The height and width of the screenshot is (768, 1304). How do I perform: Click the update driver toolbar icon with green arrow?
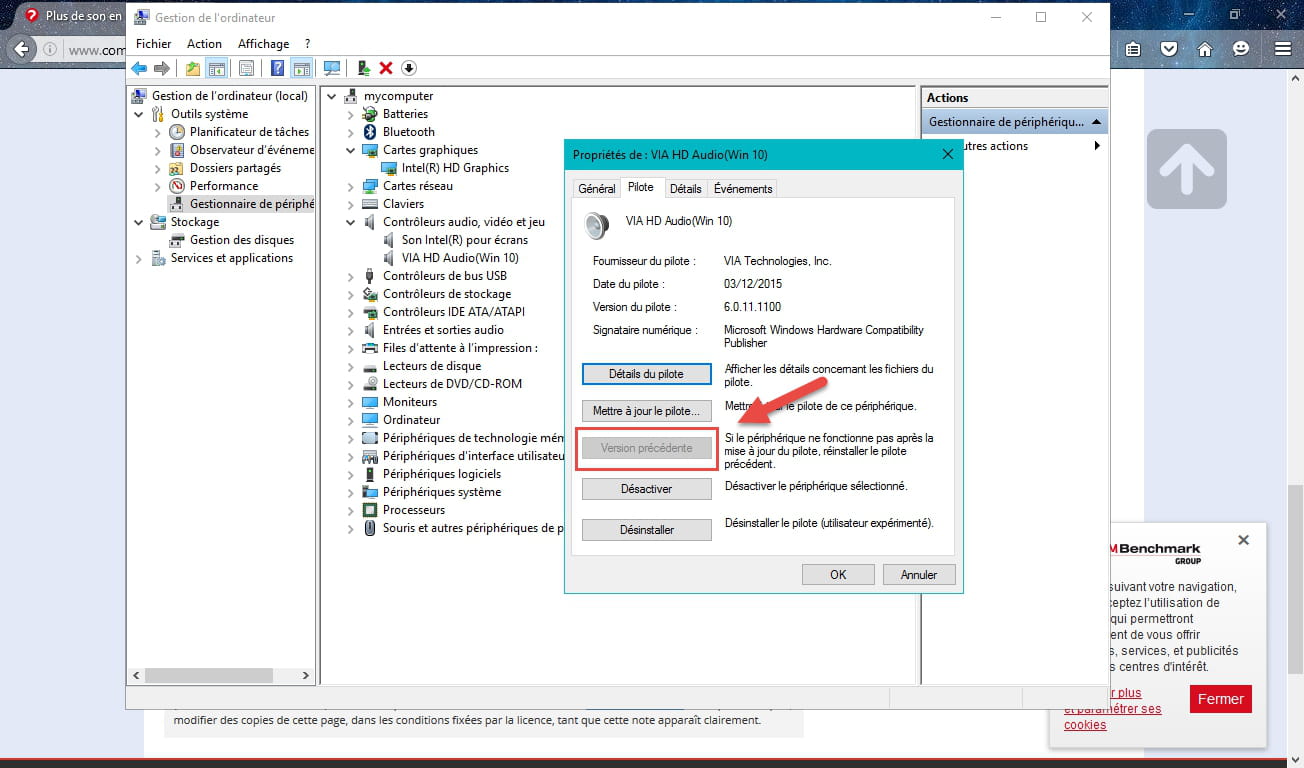364,68
